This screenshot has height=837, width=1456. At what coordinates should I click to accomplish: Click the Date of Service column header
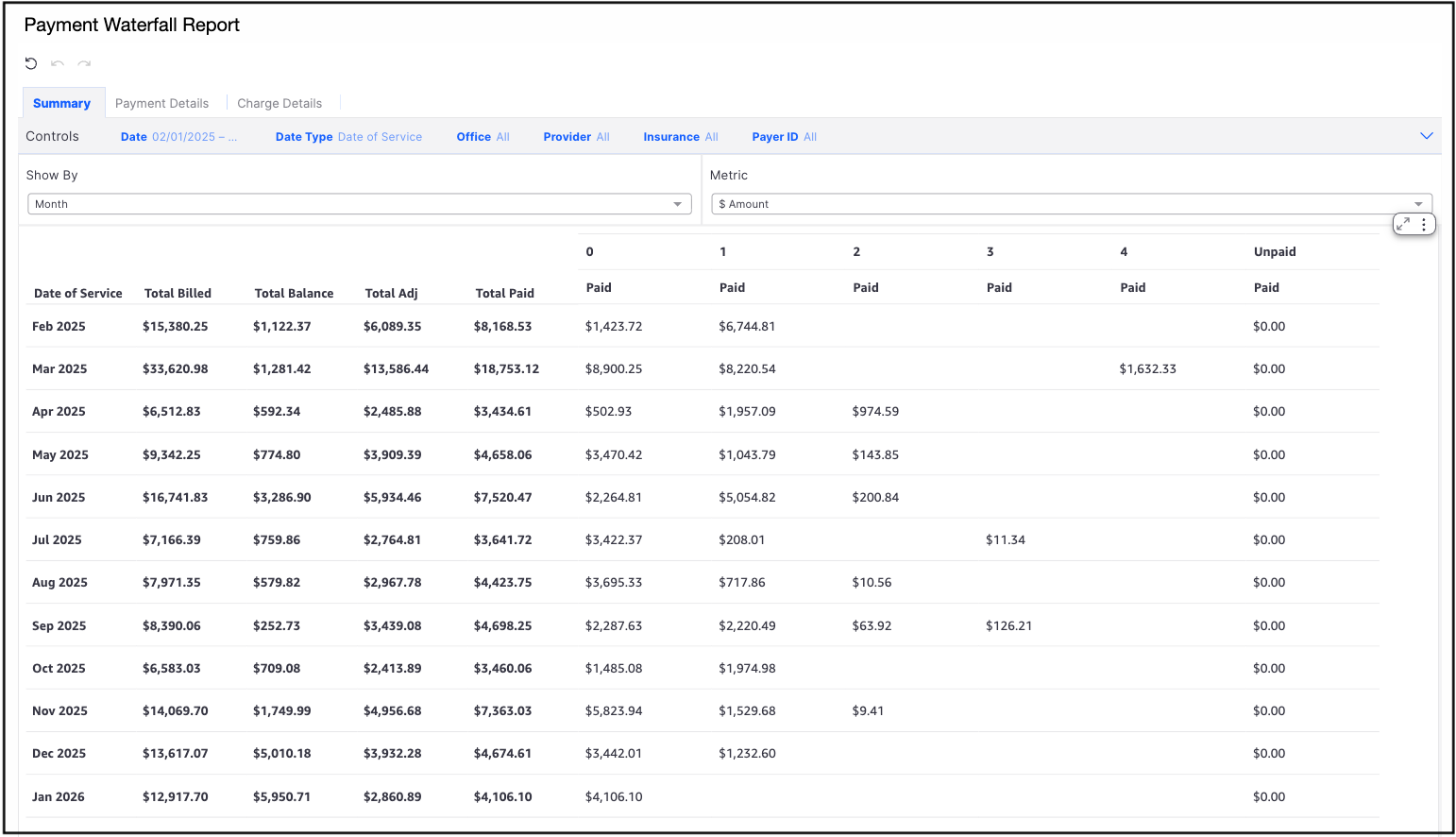[x=77, y=293]
